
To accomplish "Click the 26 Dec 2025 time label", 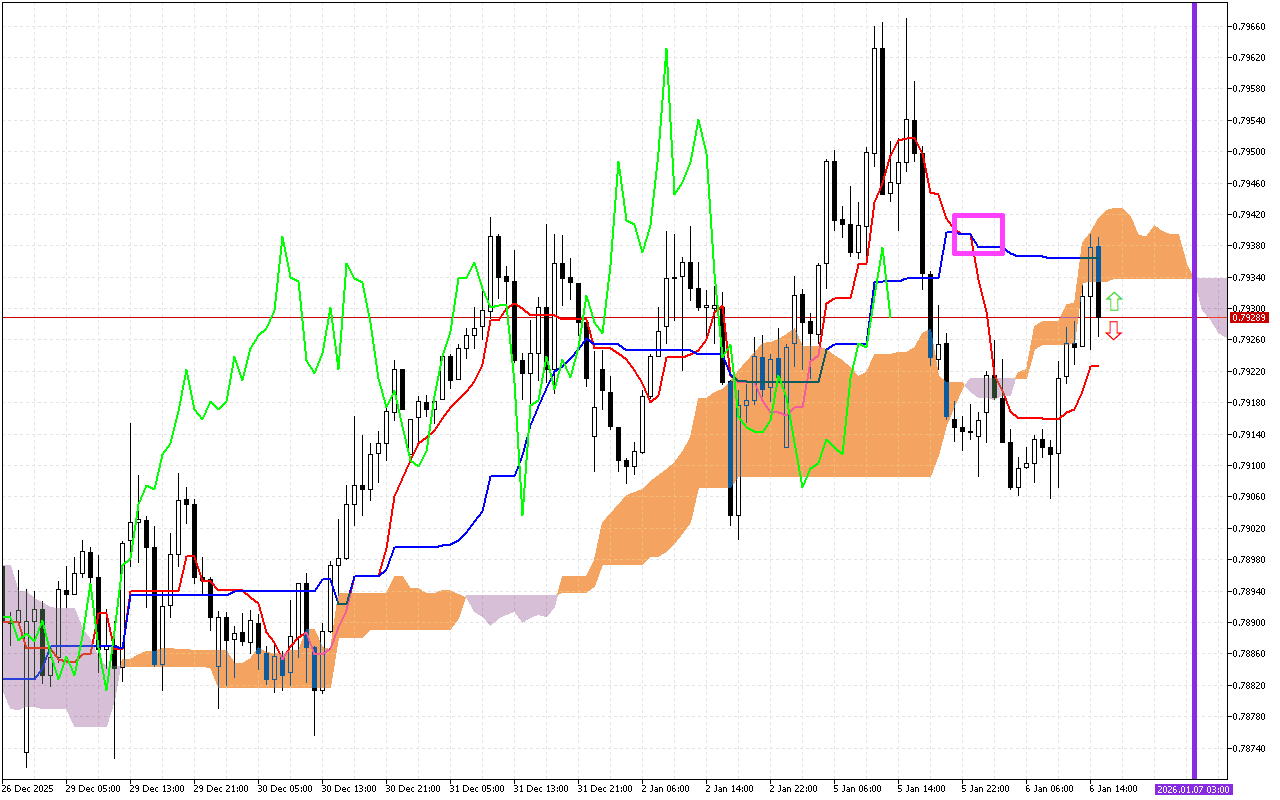I will 28,789.
